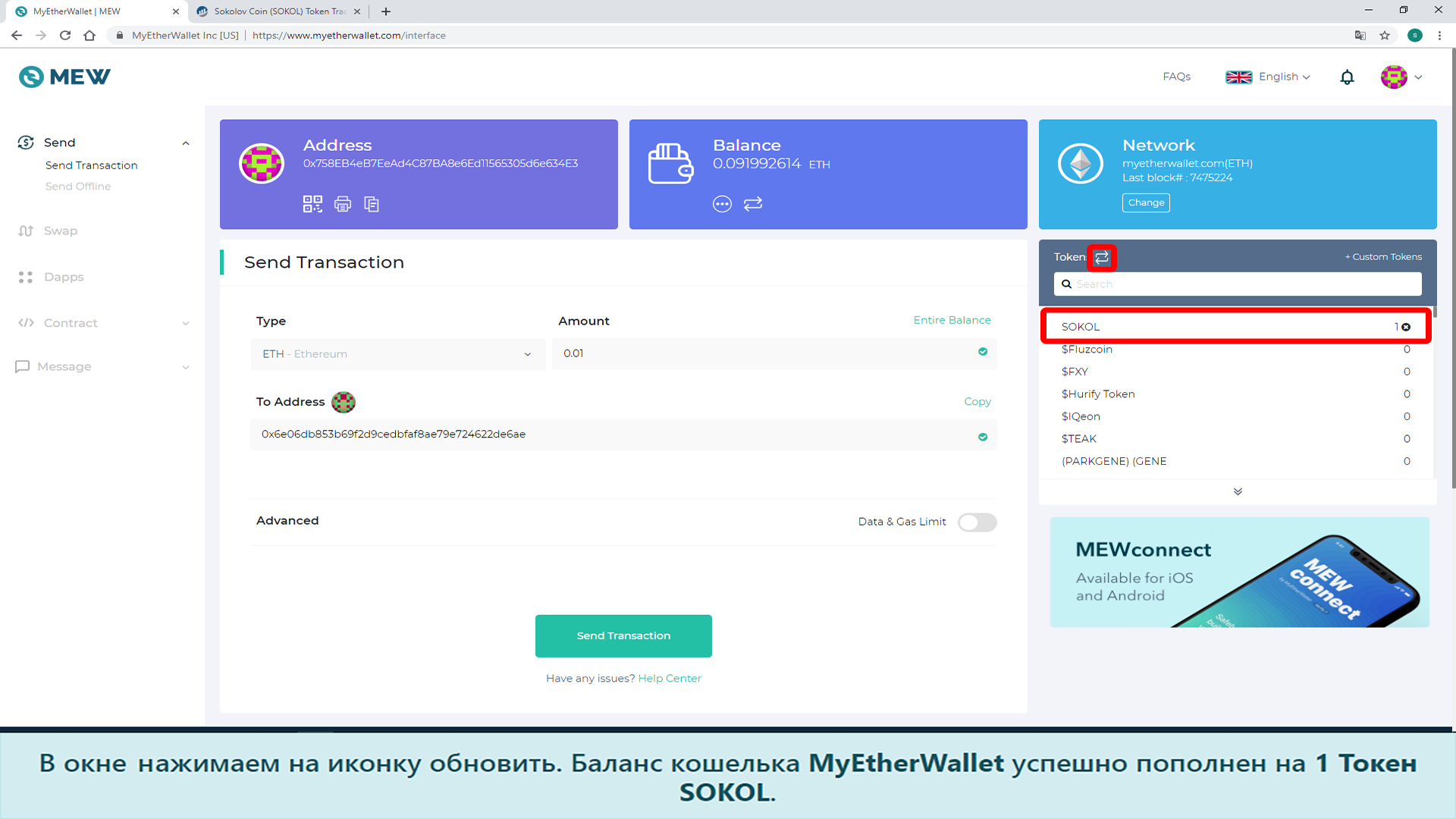Expand the Contract menu chevron

pyautogui.click(x=186, y=324)
